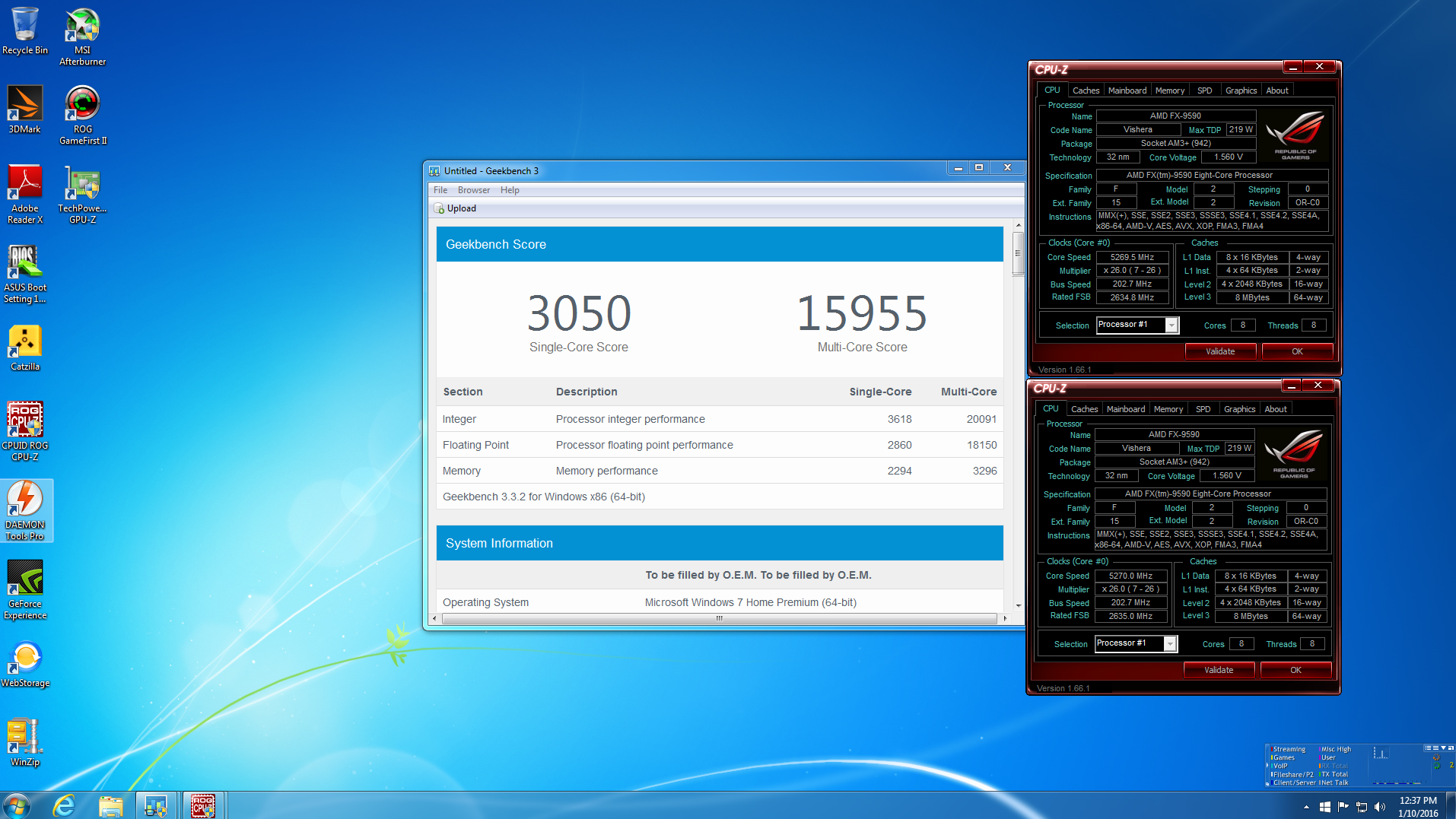The height and width of the screenshot is (819, 1456).
Task: Click Core Speed 5269.5 MHz in upper CPU-Z
Action: 1132,258
